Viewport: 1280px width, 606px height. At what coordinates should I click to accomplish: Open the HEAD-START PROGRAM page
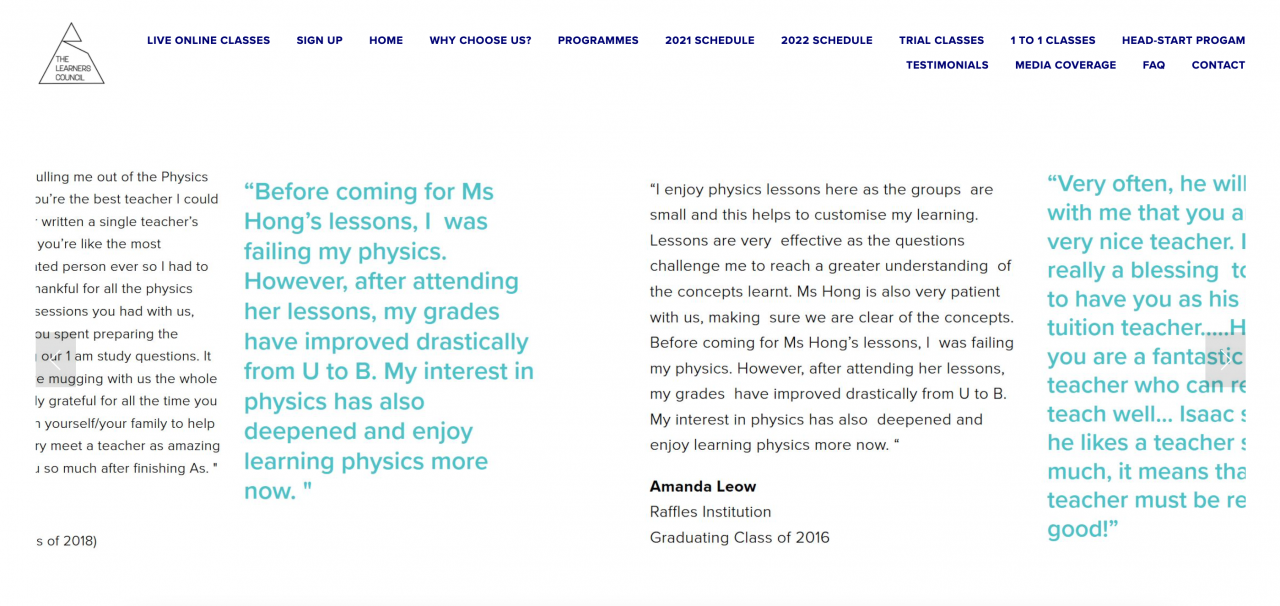click(1184, 40)
